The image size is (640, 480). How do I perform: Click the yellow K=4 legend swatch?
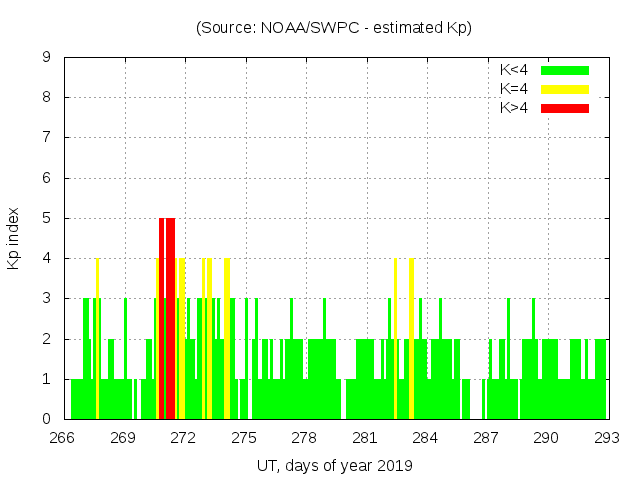tap(565, 89)
